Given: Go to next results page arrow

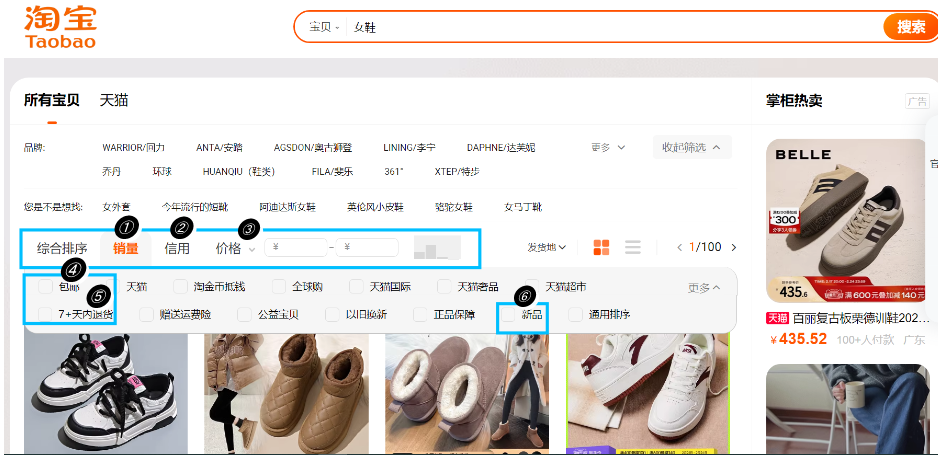Looking at the screenshot, I should pyautogui.click(x=734, y=247).
